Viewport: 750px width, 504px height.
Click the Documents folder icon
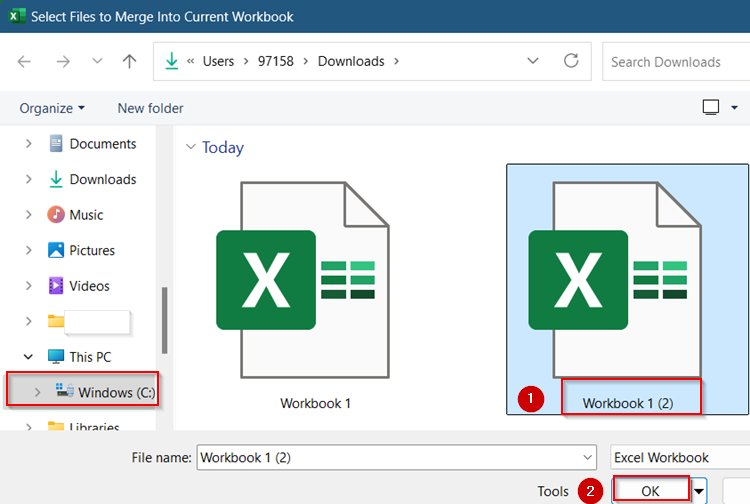point(56,143)
